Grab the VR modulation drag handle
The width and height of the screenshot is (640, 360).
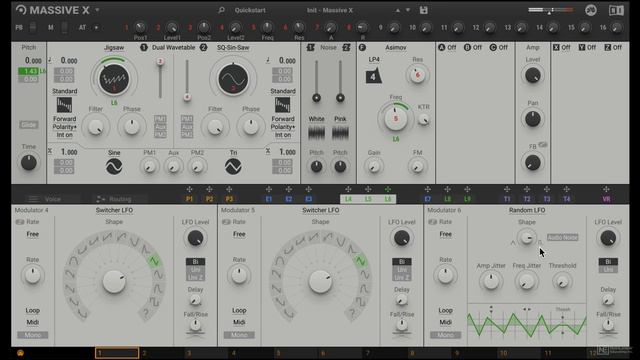click(x=606, y=189)
